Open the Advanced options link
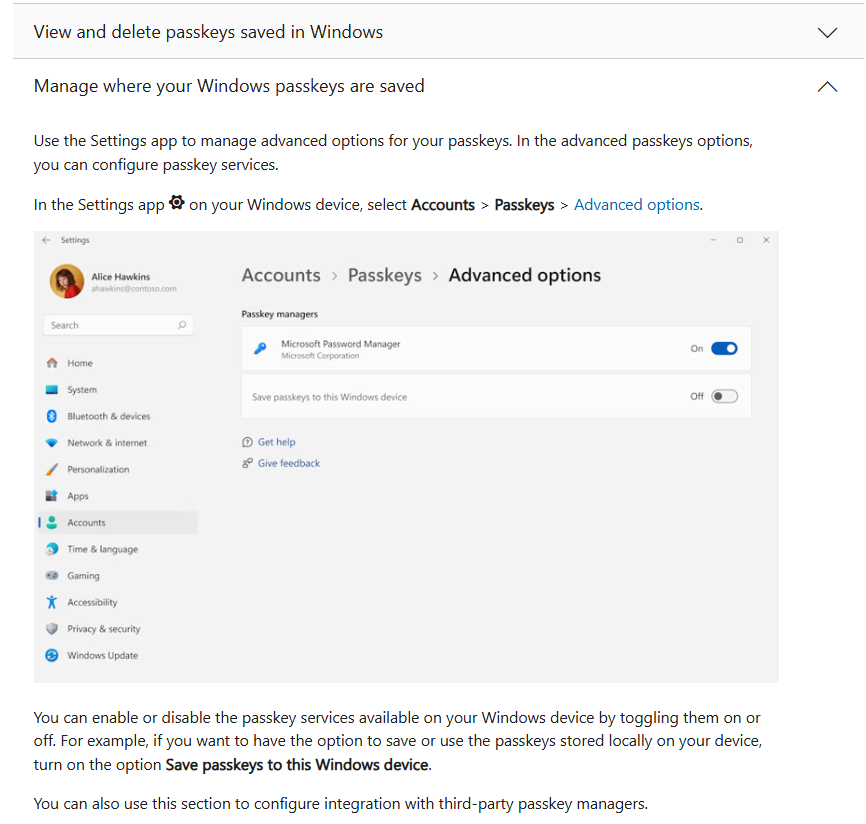 click(637, 205)
